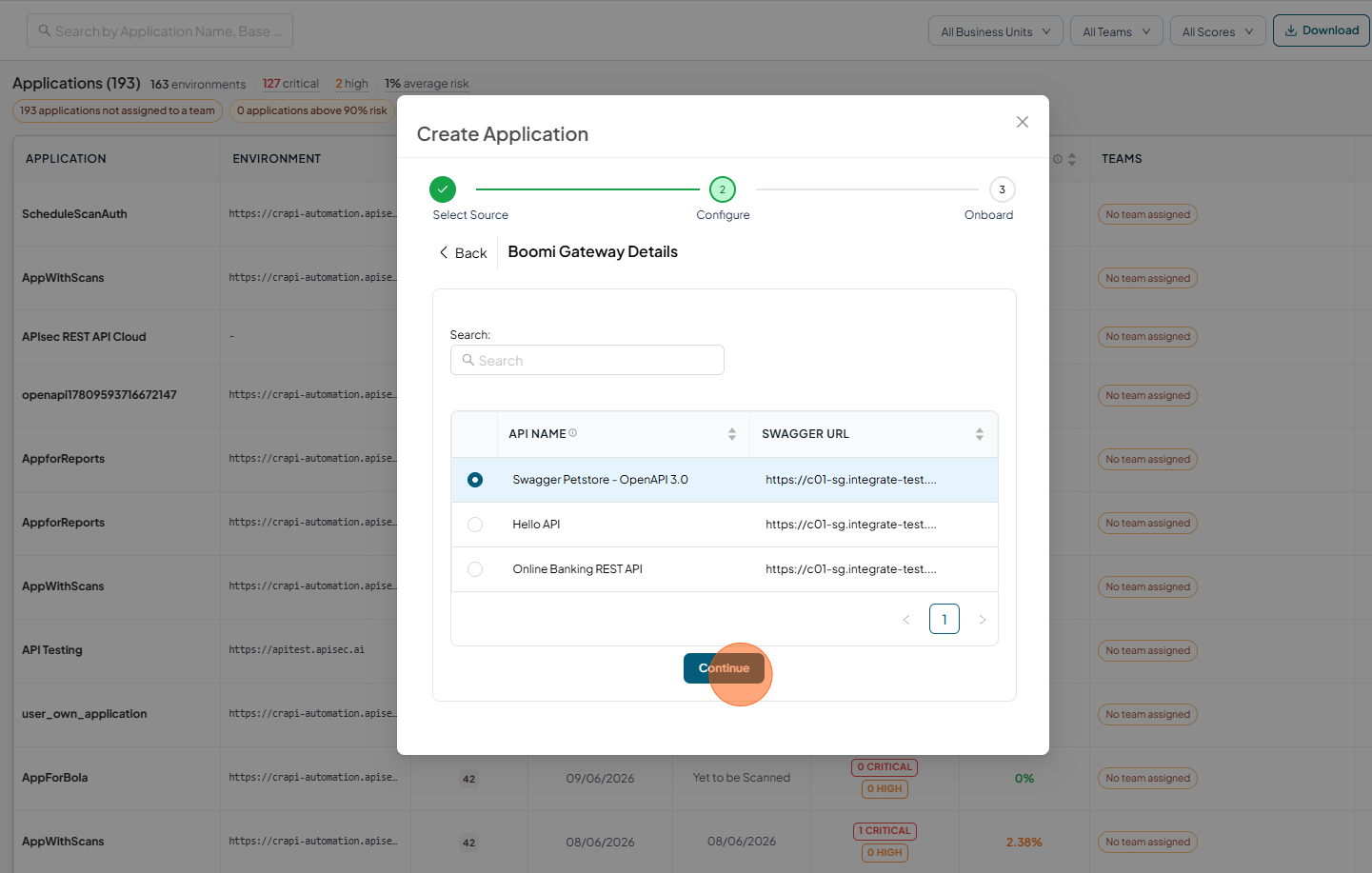Select the Hello API radio button

coord(475,525)
